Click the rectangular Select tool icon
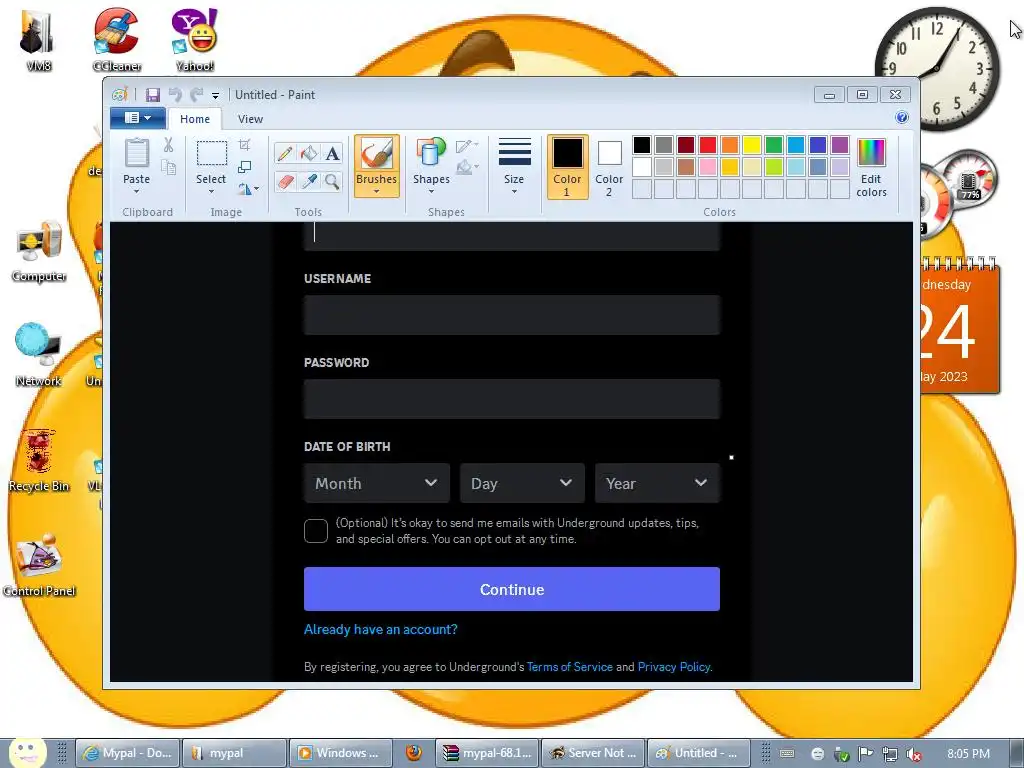Screen dimensions: 1024x768 click(212, 154)
